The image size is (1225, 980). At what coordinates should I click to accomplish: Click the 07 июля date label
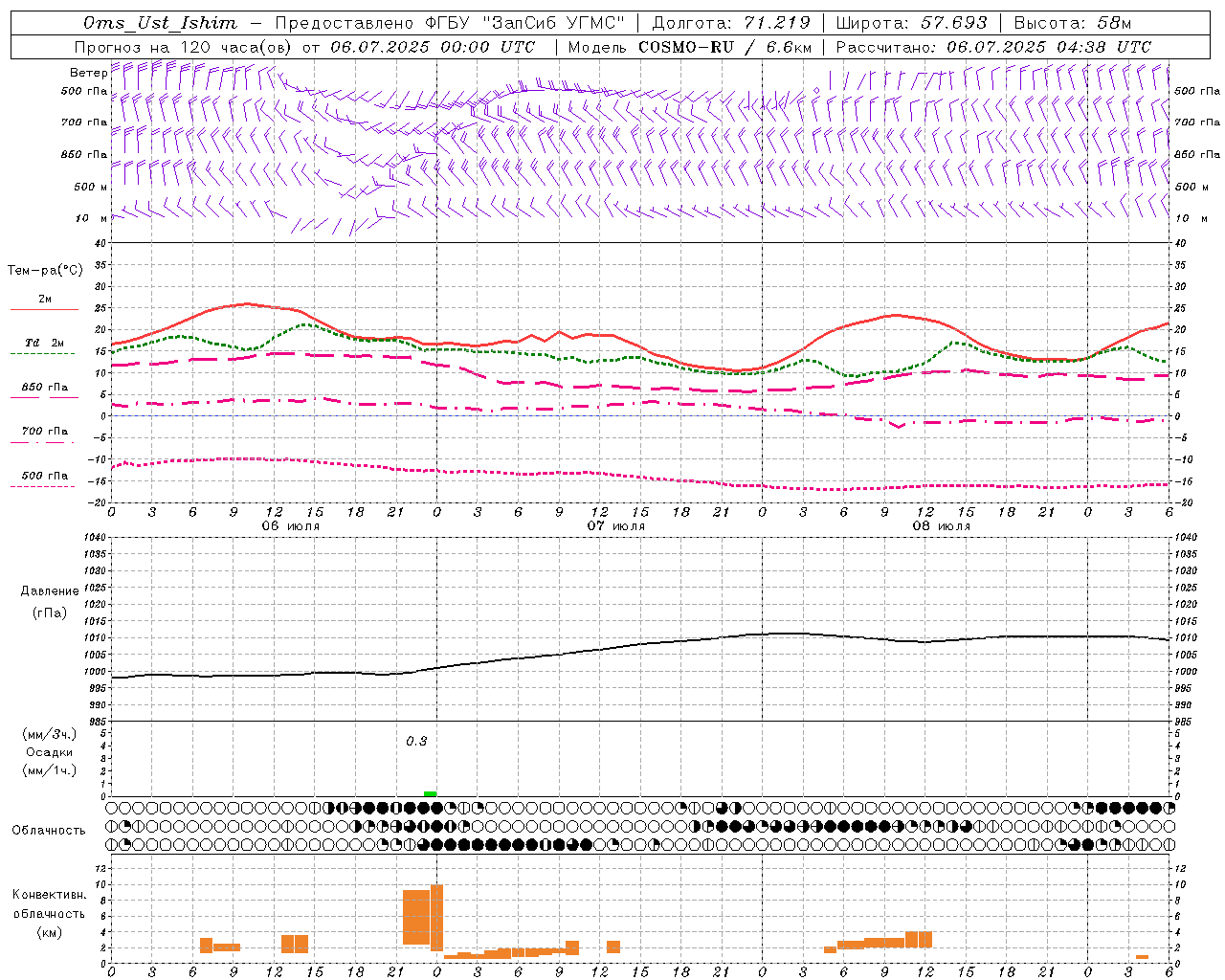616,526
